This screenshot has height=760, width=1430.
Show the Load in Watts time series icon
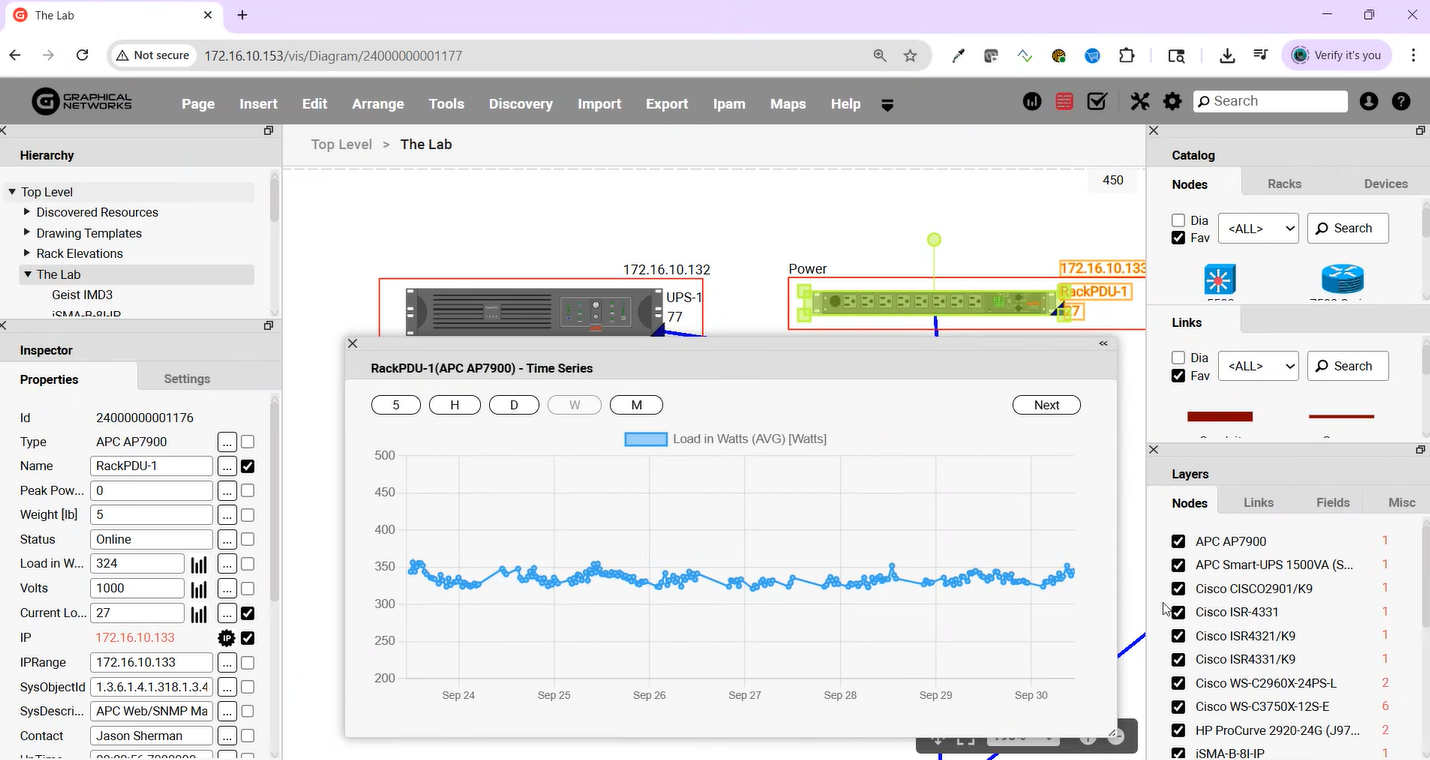point(199,564)
